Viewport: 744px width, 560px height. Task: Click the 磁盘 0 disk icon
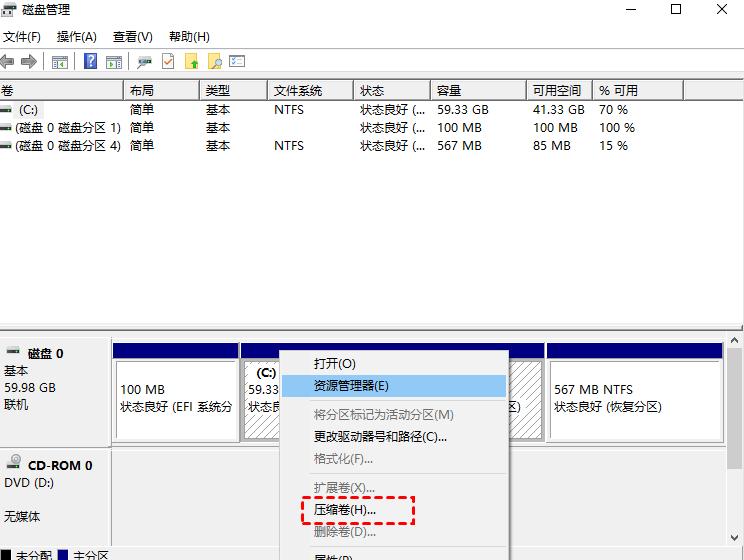(x=13, y=351)
